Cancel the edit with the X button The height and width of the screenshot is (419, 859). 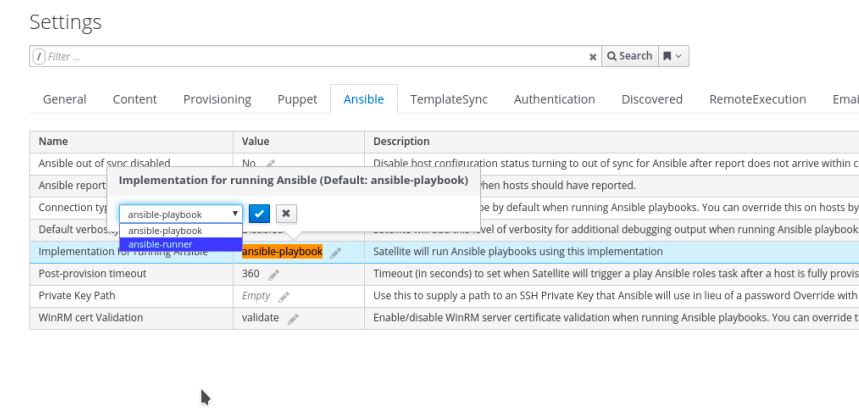[x=286, y=213]
